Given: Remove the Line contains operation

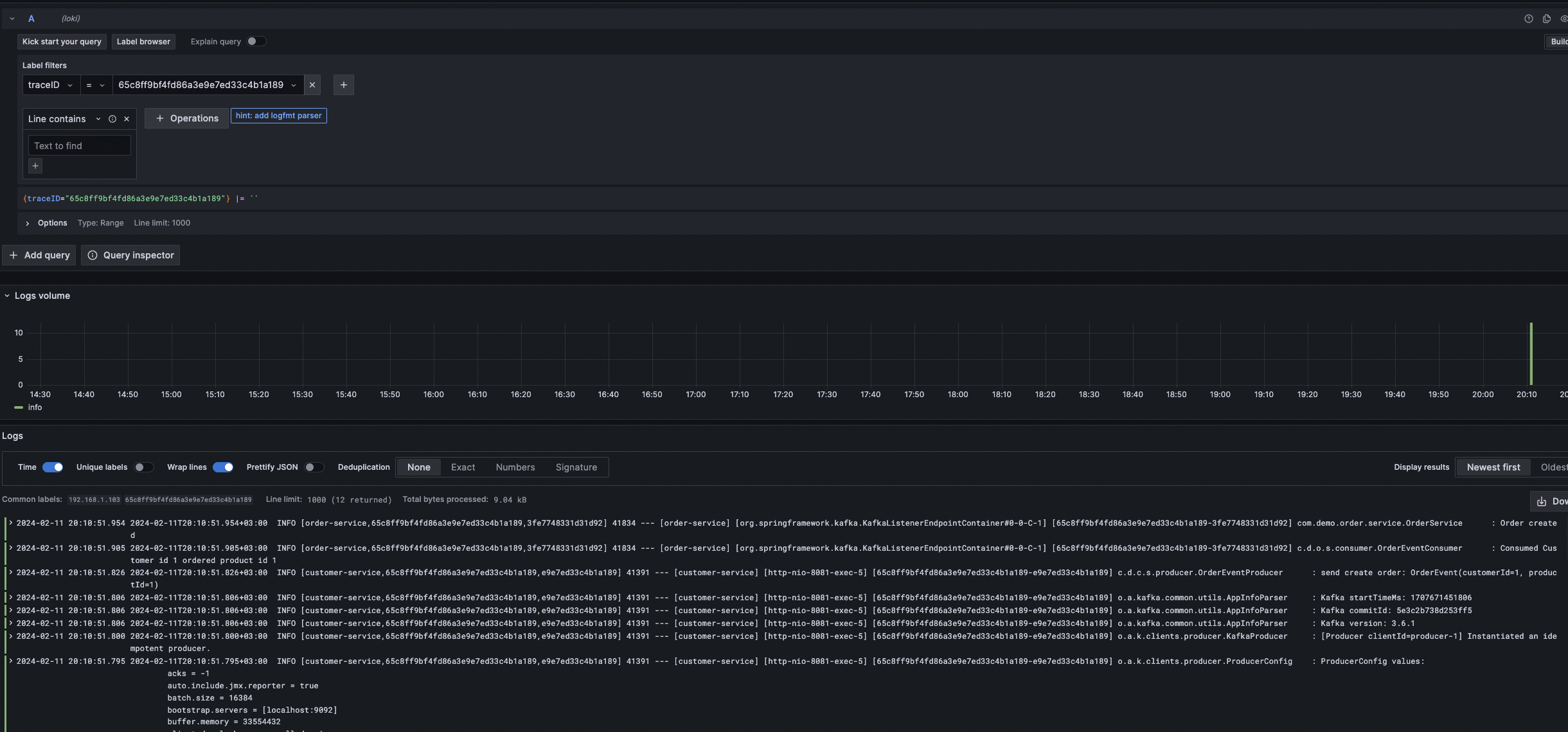Looking at the screenshot, I should click(127, 119).
